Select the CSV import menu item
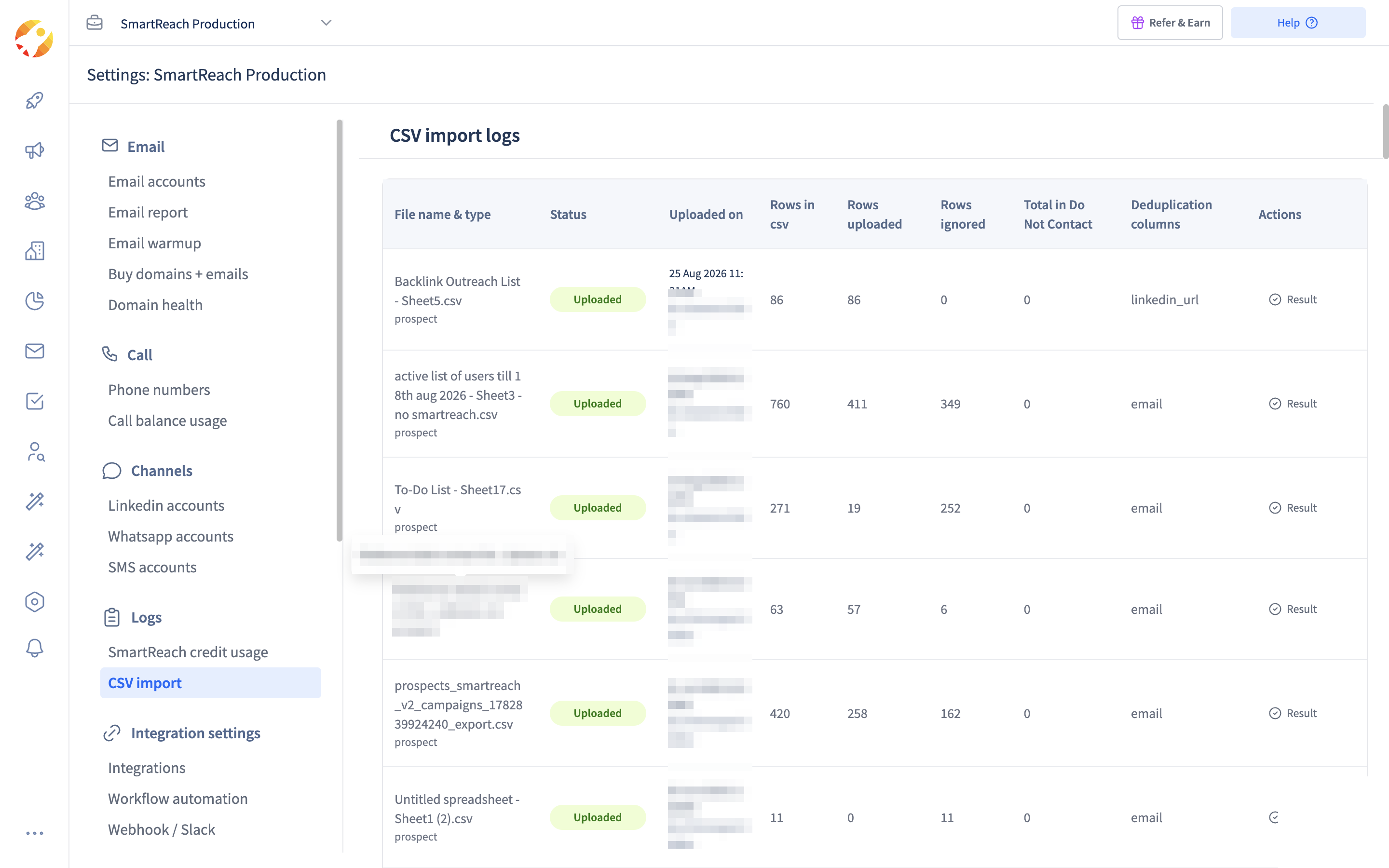Image resolution: width=1389 pixels, height=868 pixels. [x=211, y=682]
